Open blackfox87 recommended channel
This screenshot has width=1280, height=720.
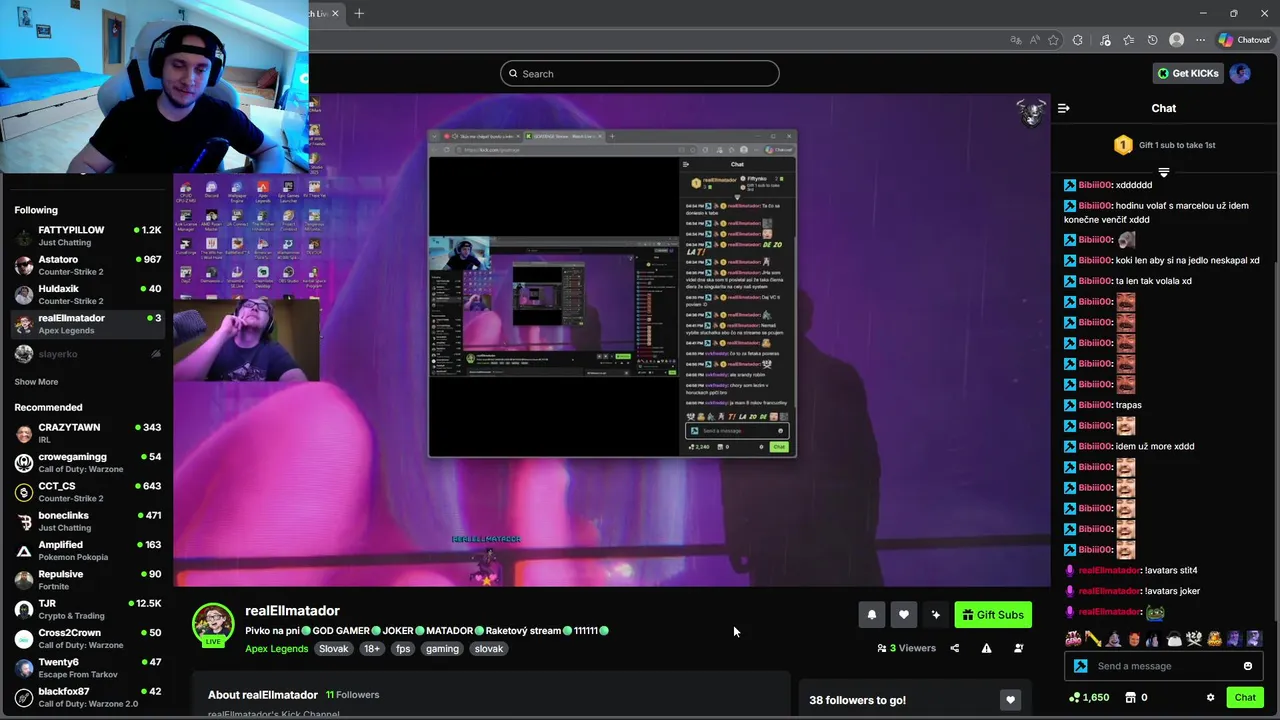87,696
